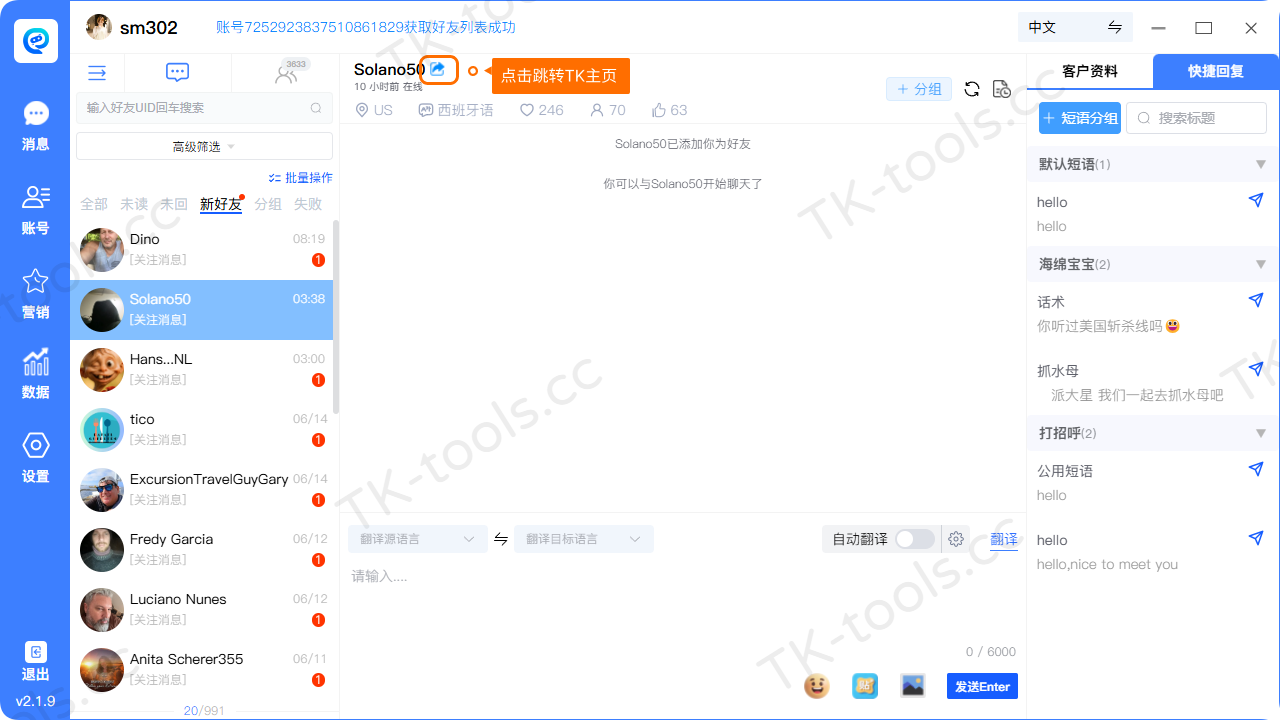Open the 数据 data section

click(x=35, y=374)
